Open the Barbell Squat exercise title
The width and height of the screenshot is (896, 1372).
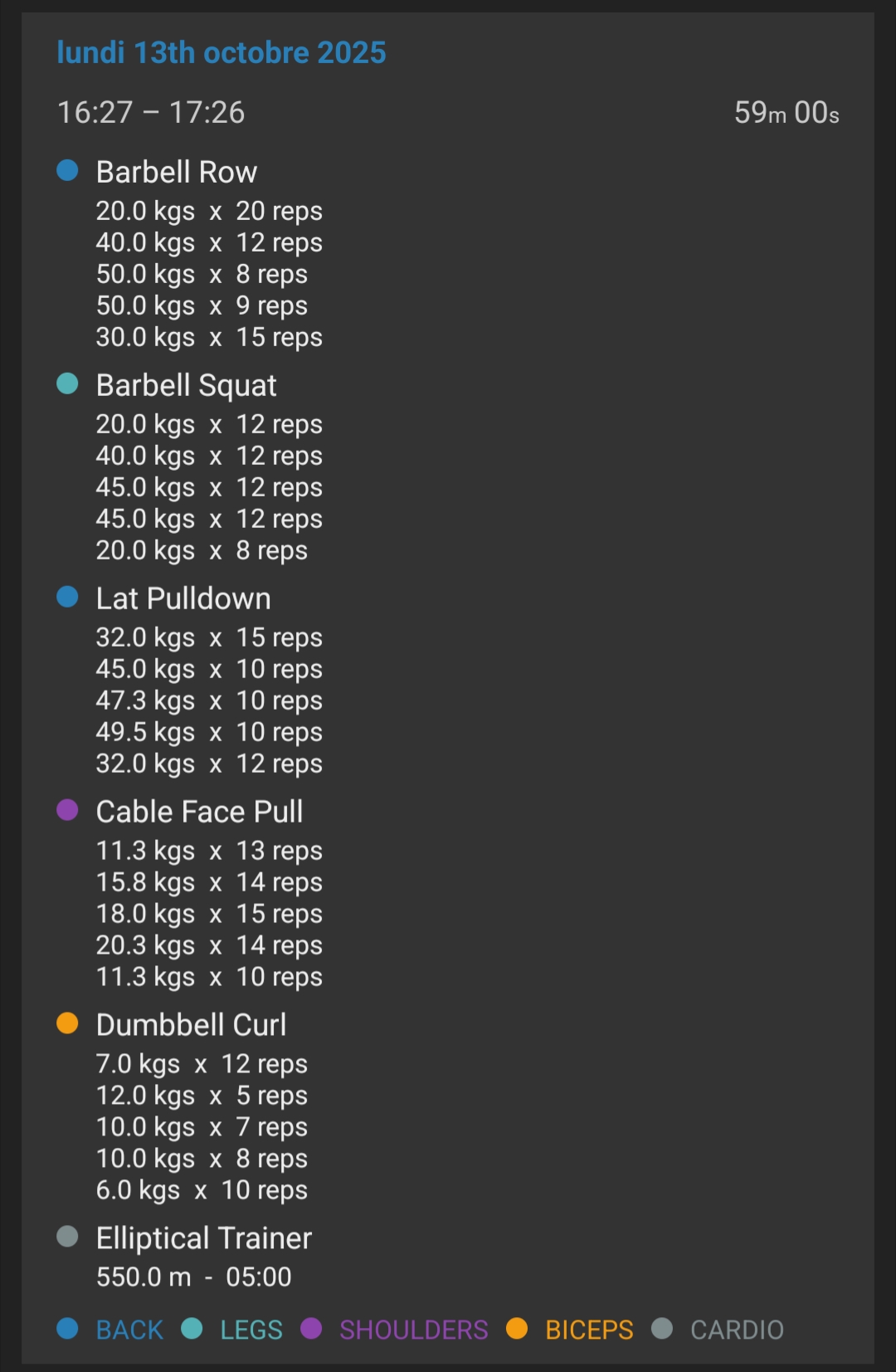click(x=186, y=385)
